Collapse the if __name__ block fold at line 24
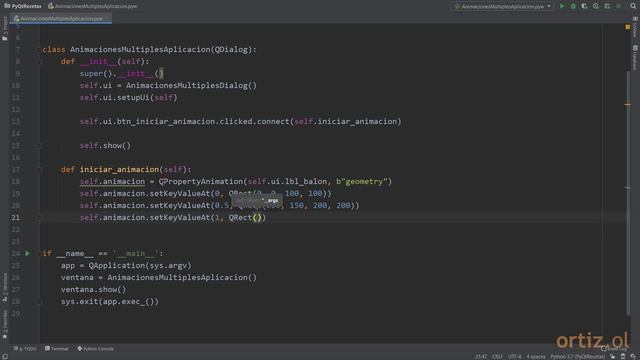Screen dimensions: 640x360 (40, 253)
